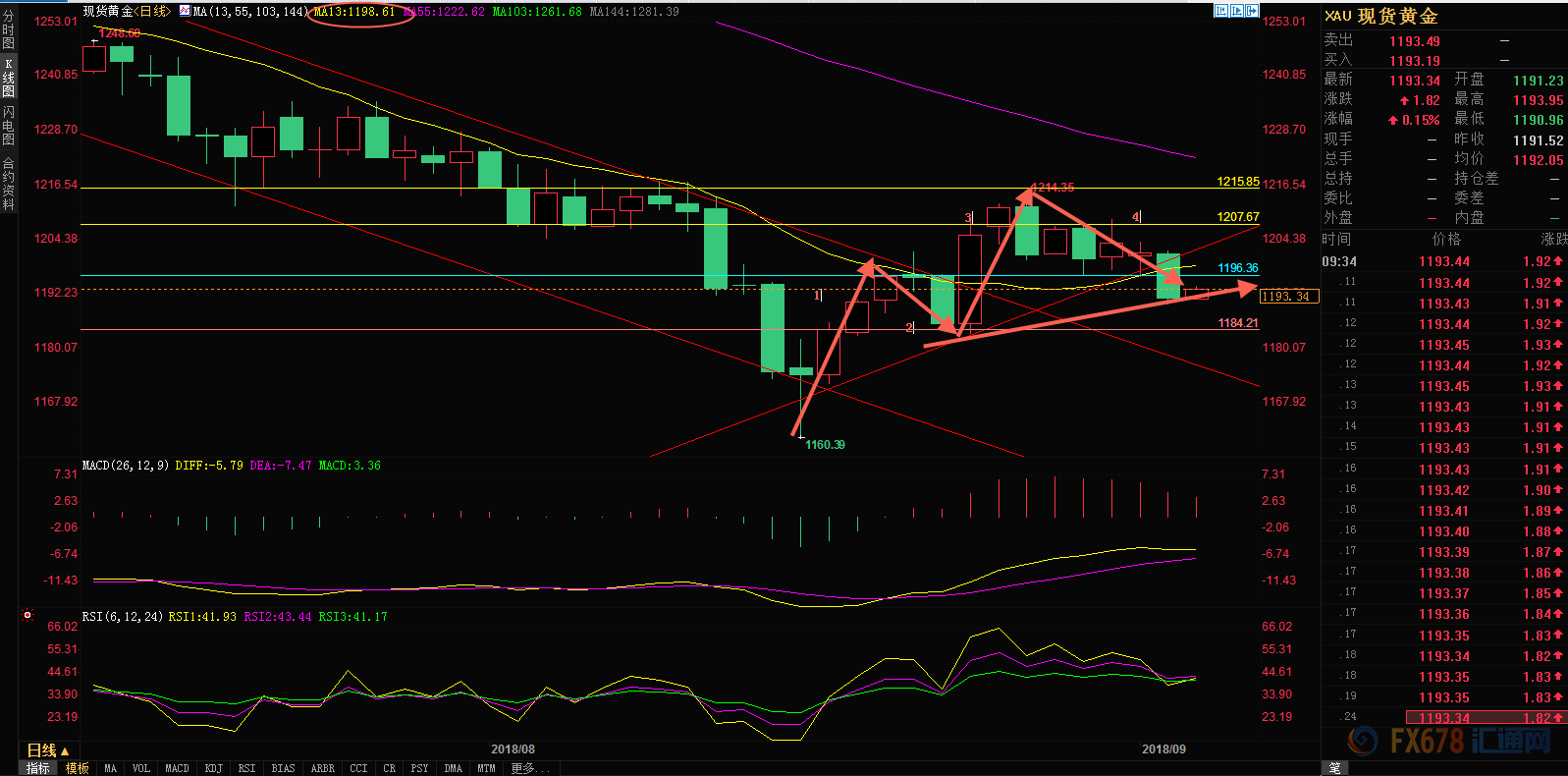Click the 2018/09 date axis label

[1163, 749]
